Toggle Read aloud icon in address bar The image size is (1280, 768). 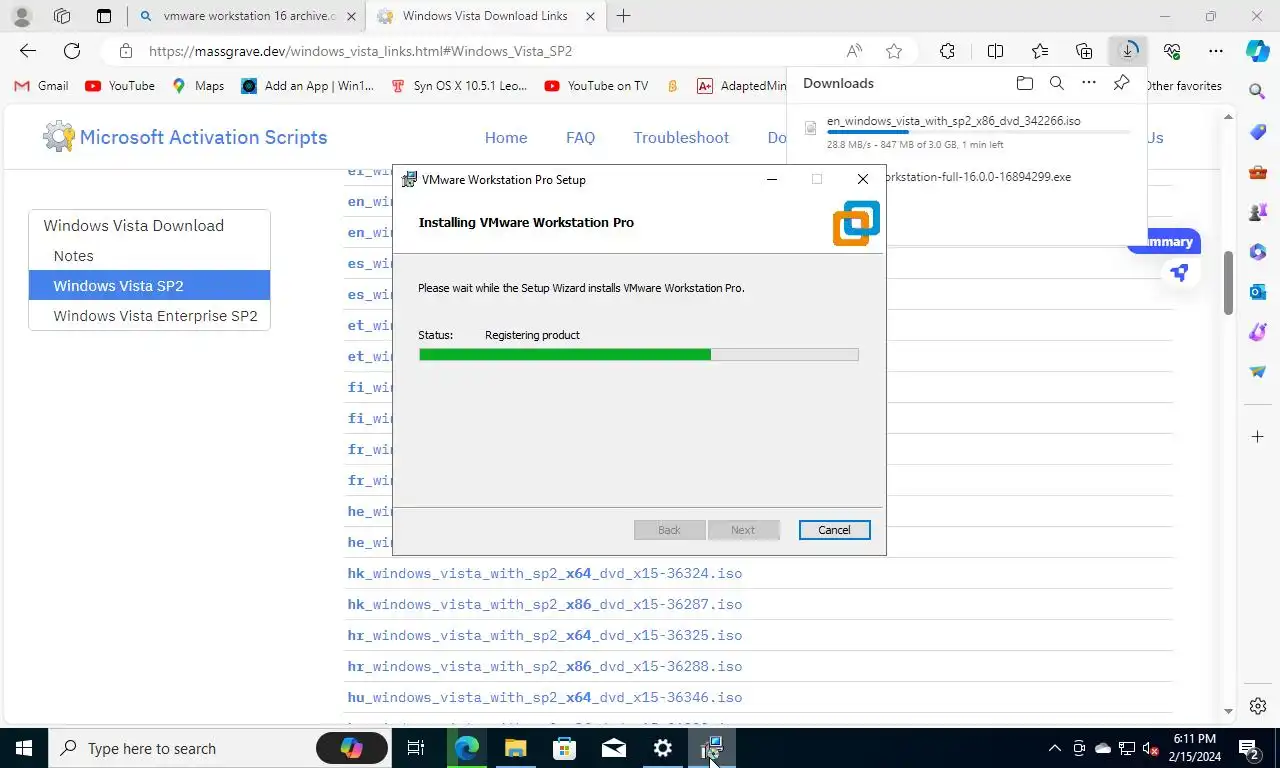(854, 51)
